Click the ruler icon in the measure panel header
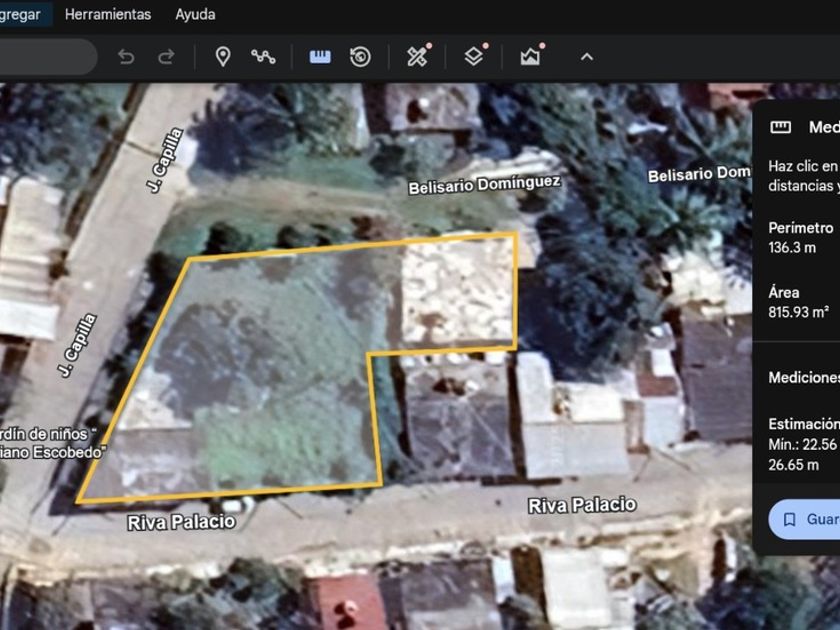Image resolution: width=840 pixels, height=630 pixels. tap(781, 127)
